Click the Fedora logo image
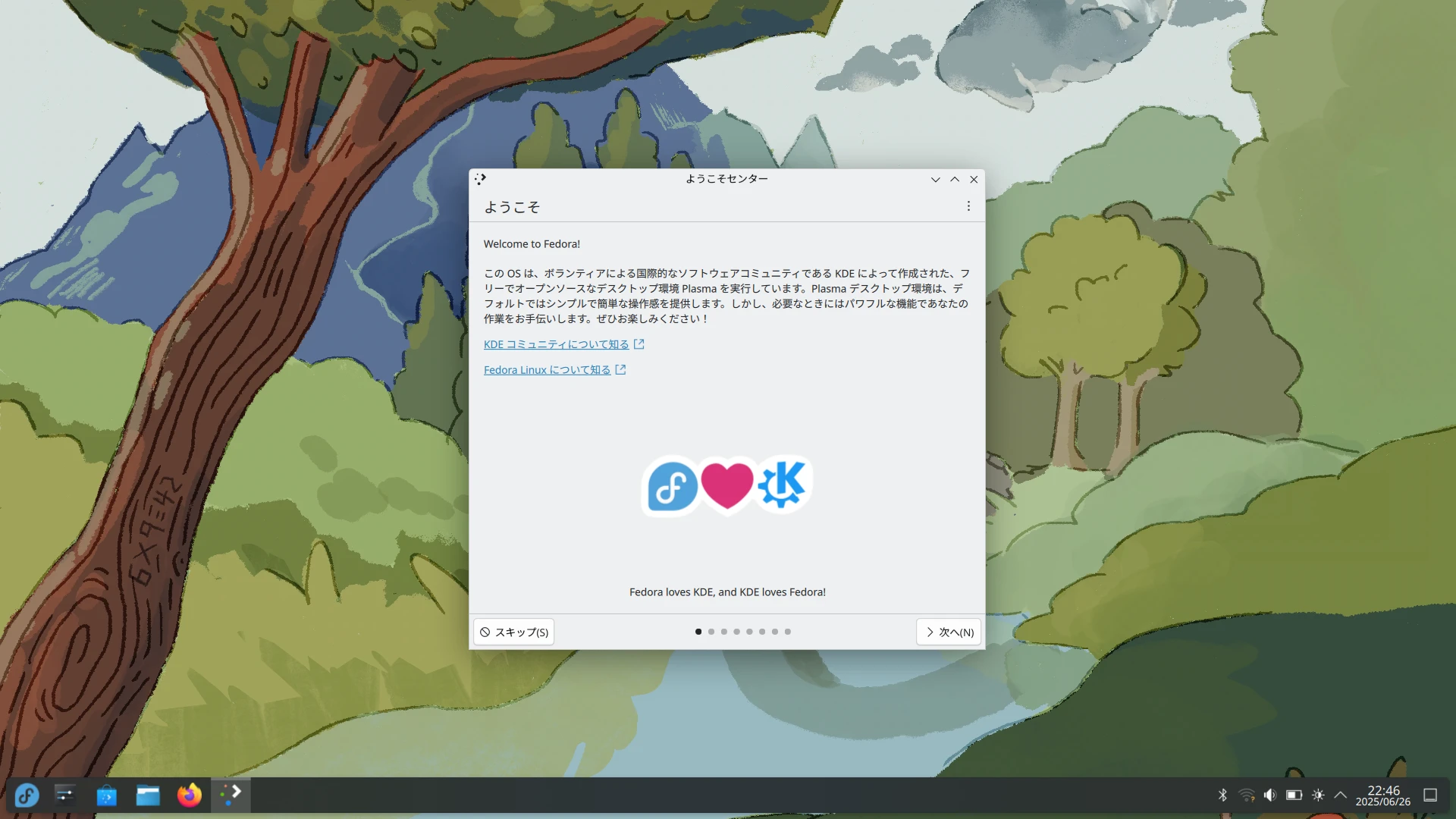This screenshot has height=819, width=1456. point(671,486)
